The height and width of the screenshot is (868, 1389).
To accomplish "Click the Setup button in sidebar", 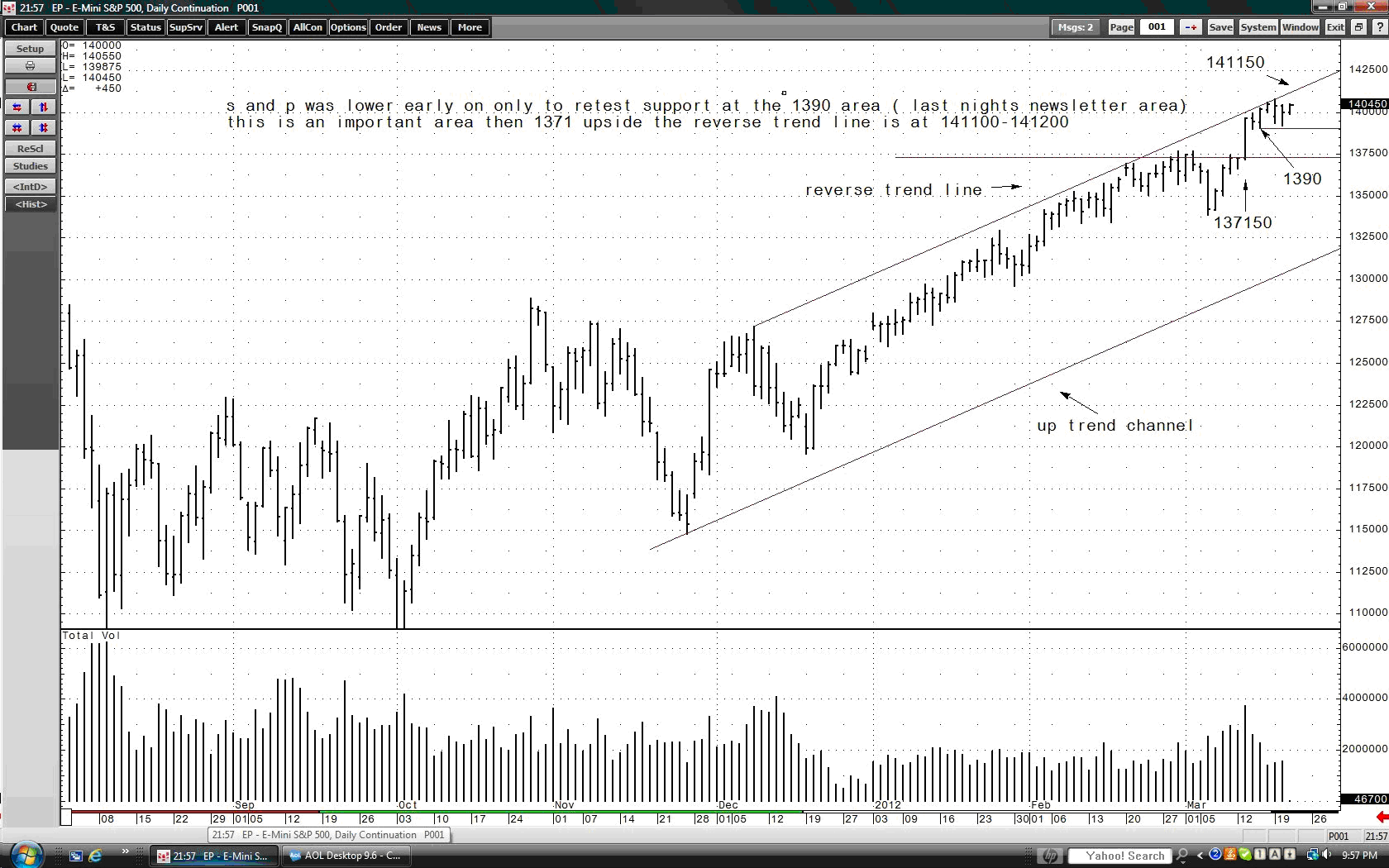I will [x=30, y=49].
